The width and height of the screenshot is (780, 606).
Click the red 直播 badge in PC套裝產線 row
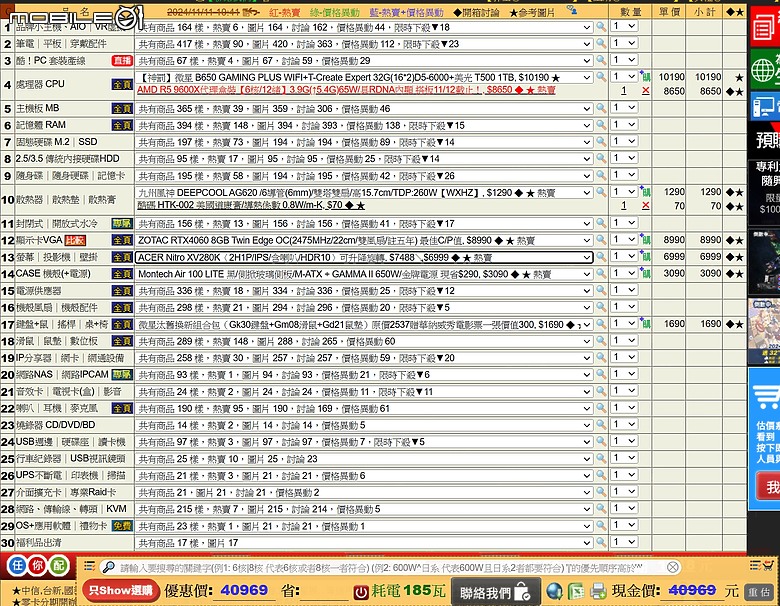pos(122,61)
